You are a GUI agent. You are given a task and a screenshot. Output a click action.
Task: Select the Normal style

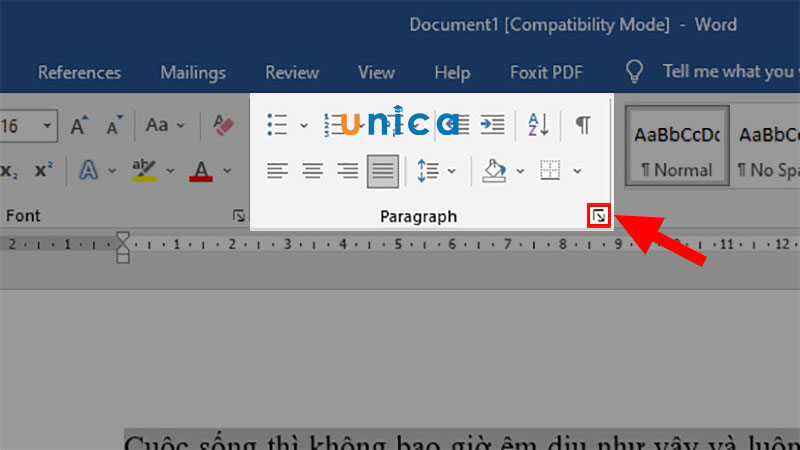[x=677, y=146]
